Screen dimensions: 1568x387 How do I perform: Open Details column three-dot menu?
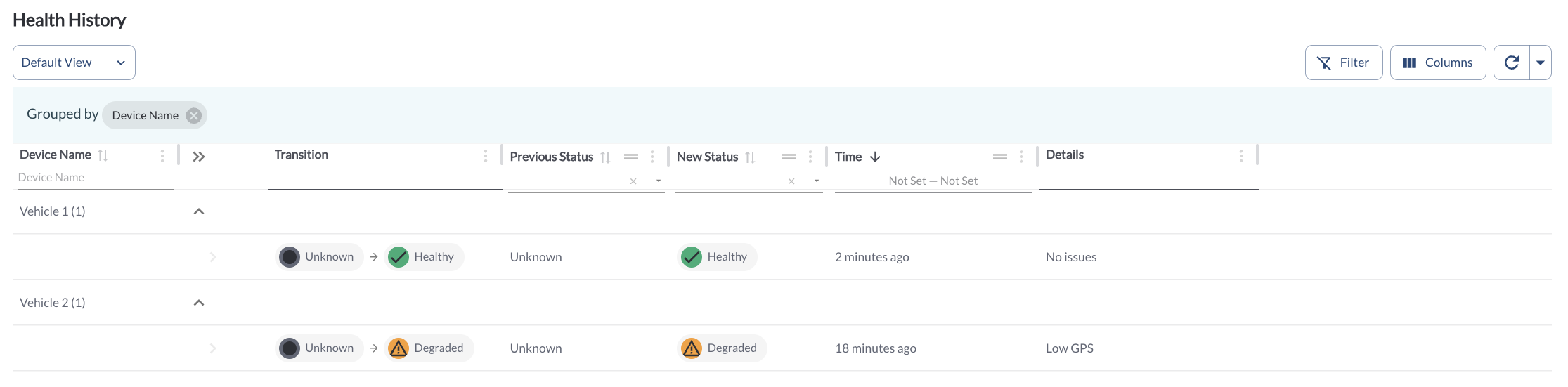point(1241,156)
